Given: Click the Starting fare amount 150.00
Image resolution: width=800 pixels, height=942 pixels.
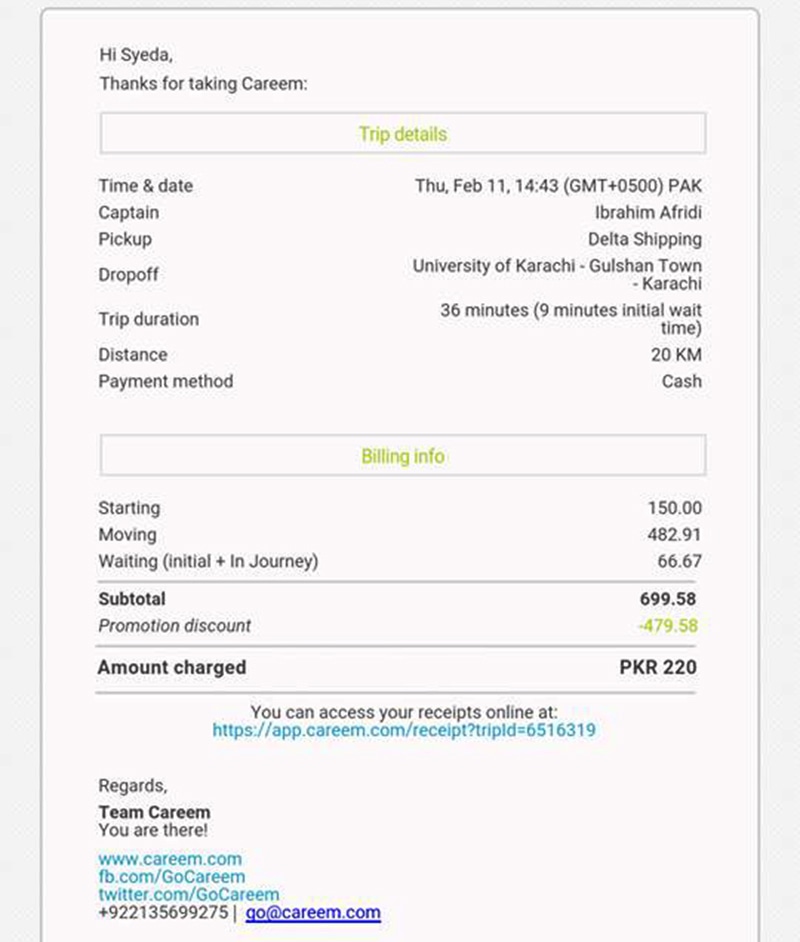Looking at the screenshot, I should click(674, 508).
